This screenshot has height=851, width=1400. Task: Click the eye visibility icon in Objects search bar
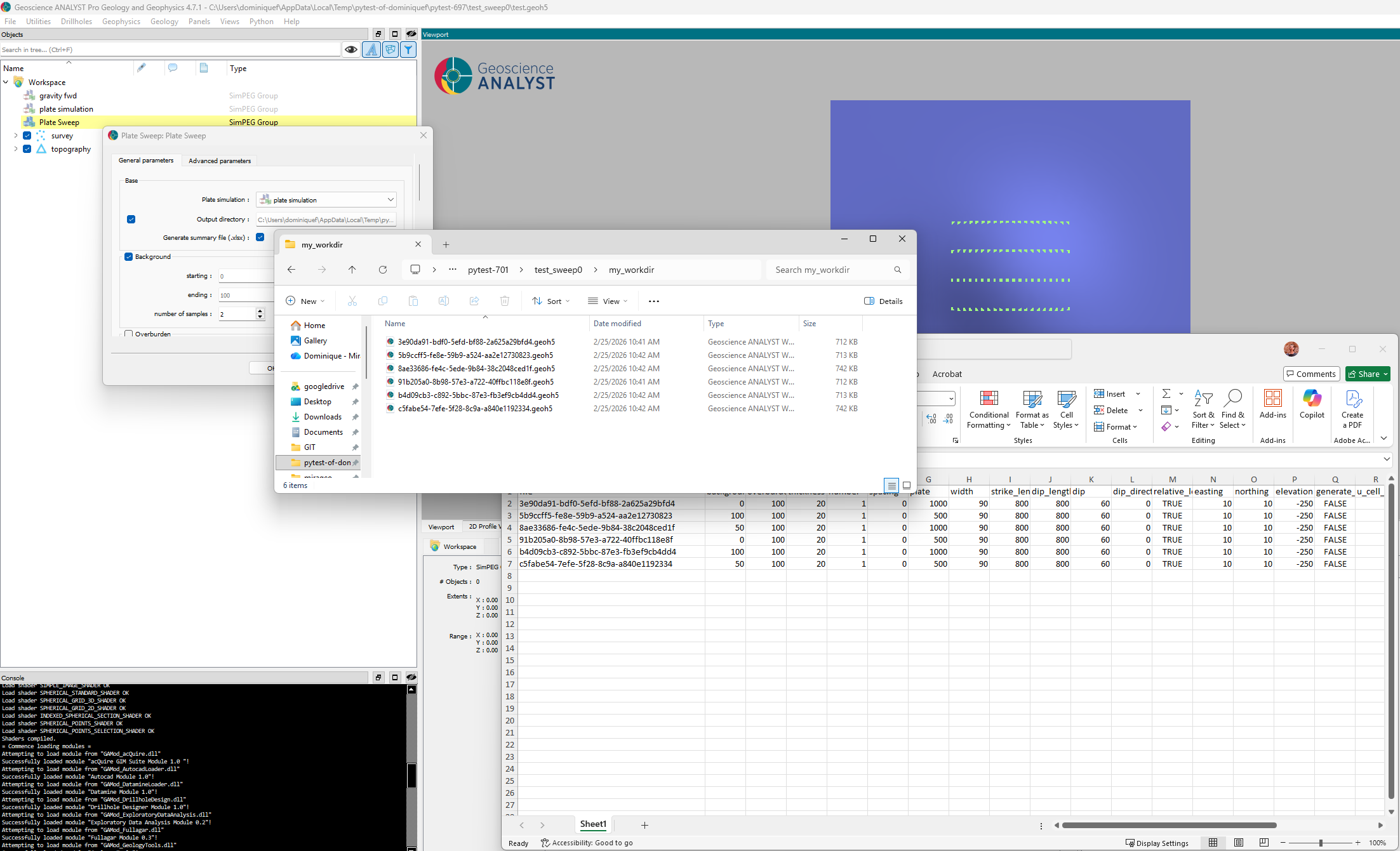350,49
